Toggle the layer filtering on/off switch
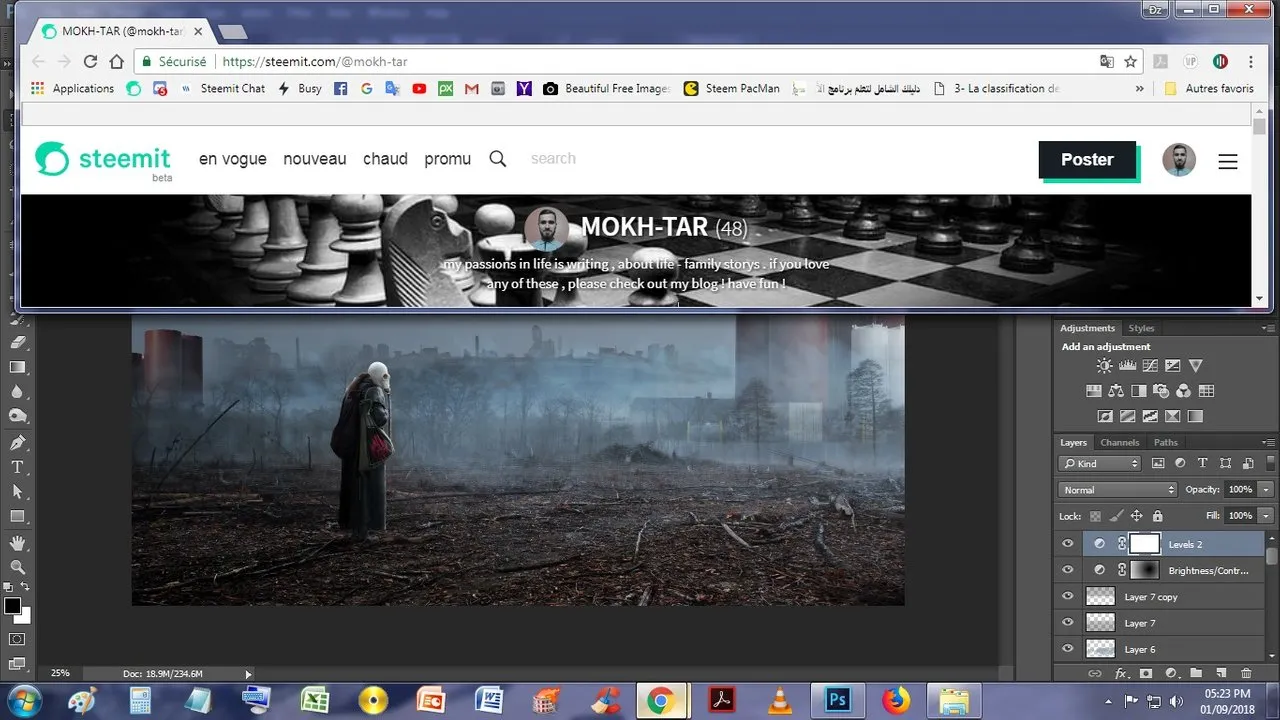1280x720 pixels. tap(1269, 463)
